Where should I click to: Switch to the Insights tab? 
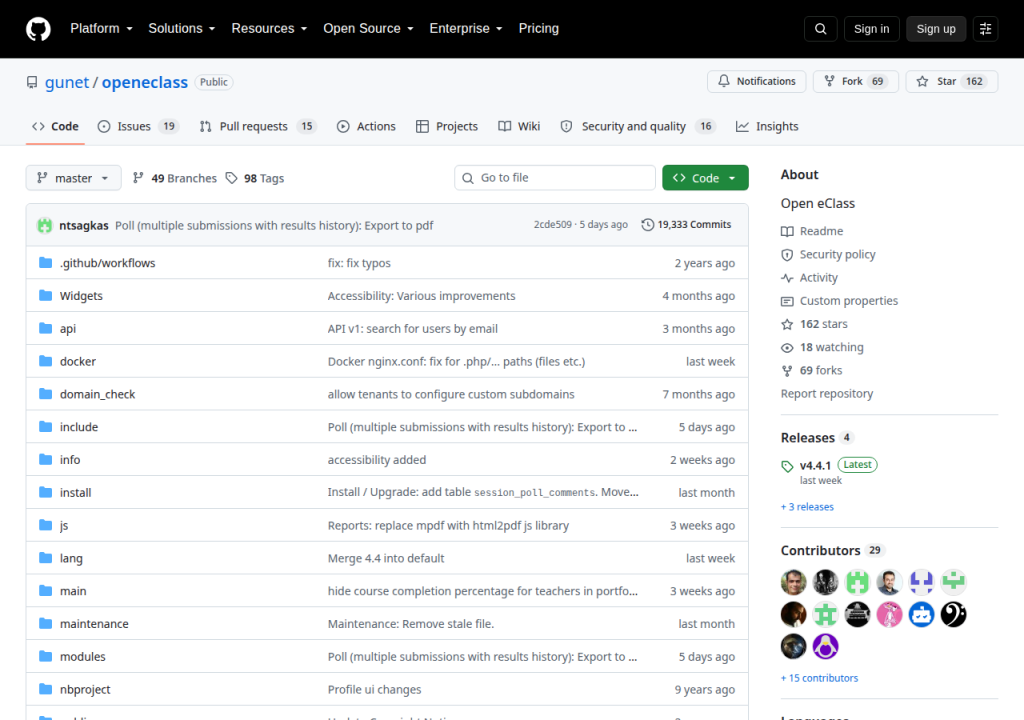(x=767, y=127)
